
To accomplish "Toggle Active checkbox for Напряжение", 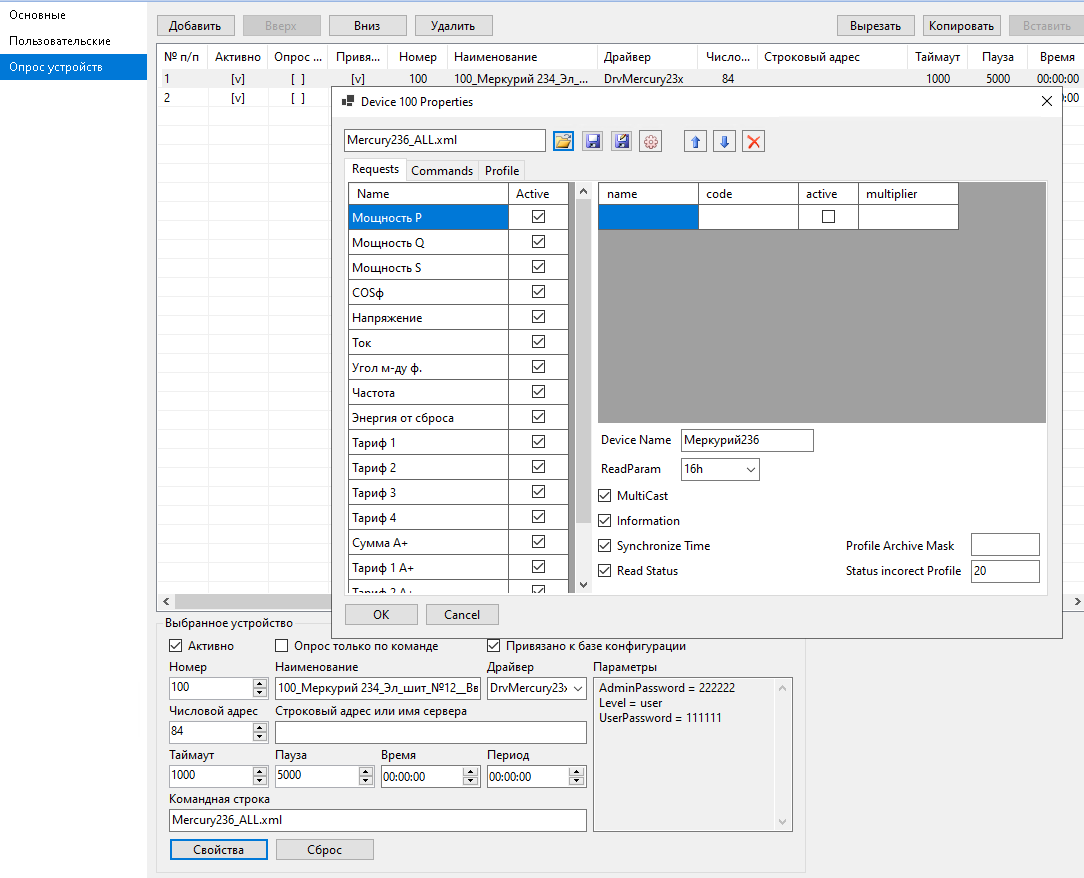I will pyautogui.click(x=539, y=317).
